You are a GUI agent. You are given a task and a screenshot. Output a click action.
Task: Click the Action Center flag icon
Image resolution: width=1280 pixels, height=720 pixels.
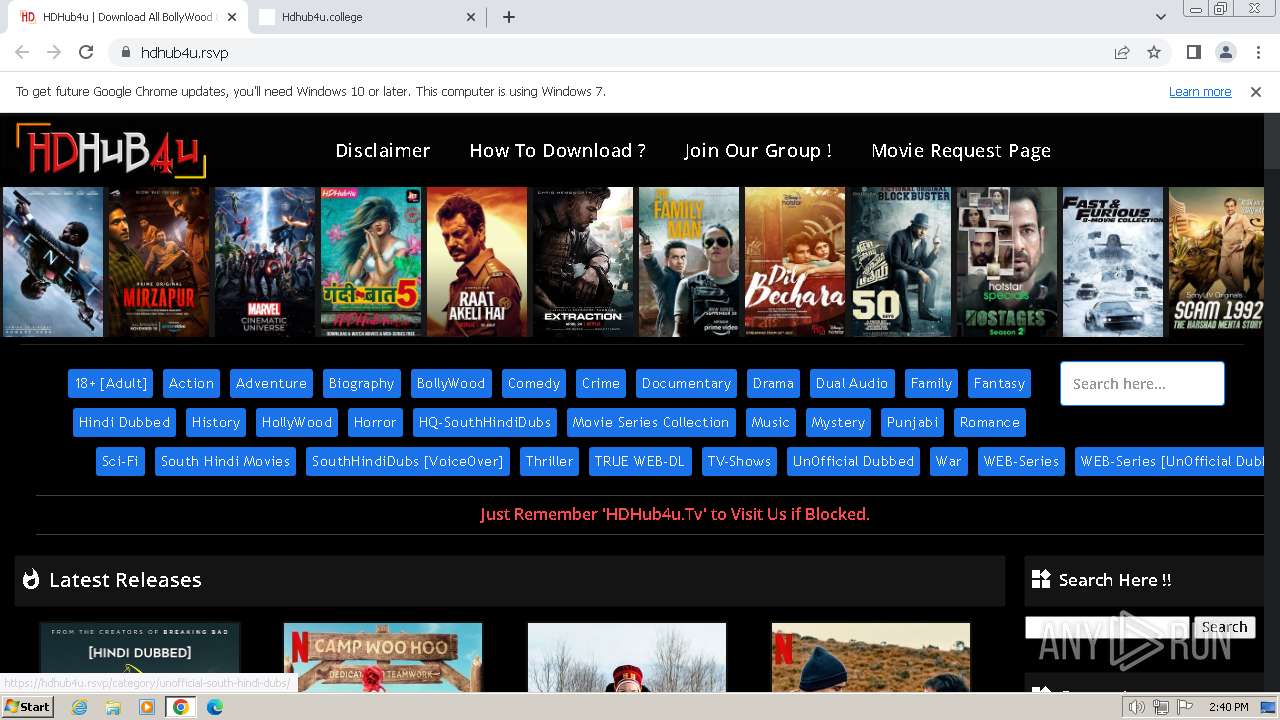[1185, 707]
